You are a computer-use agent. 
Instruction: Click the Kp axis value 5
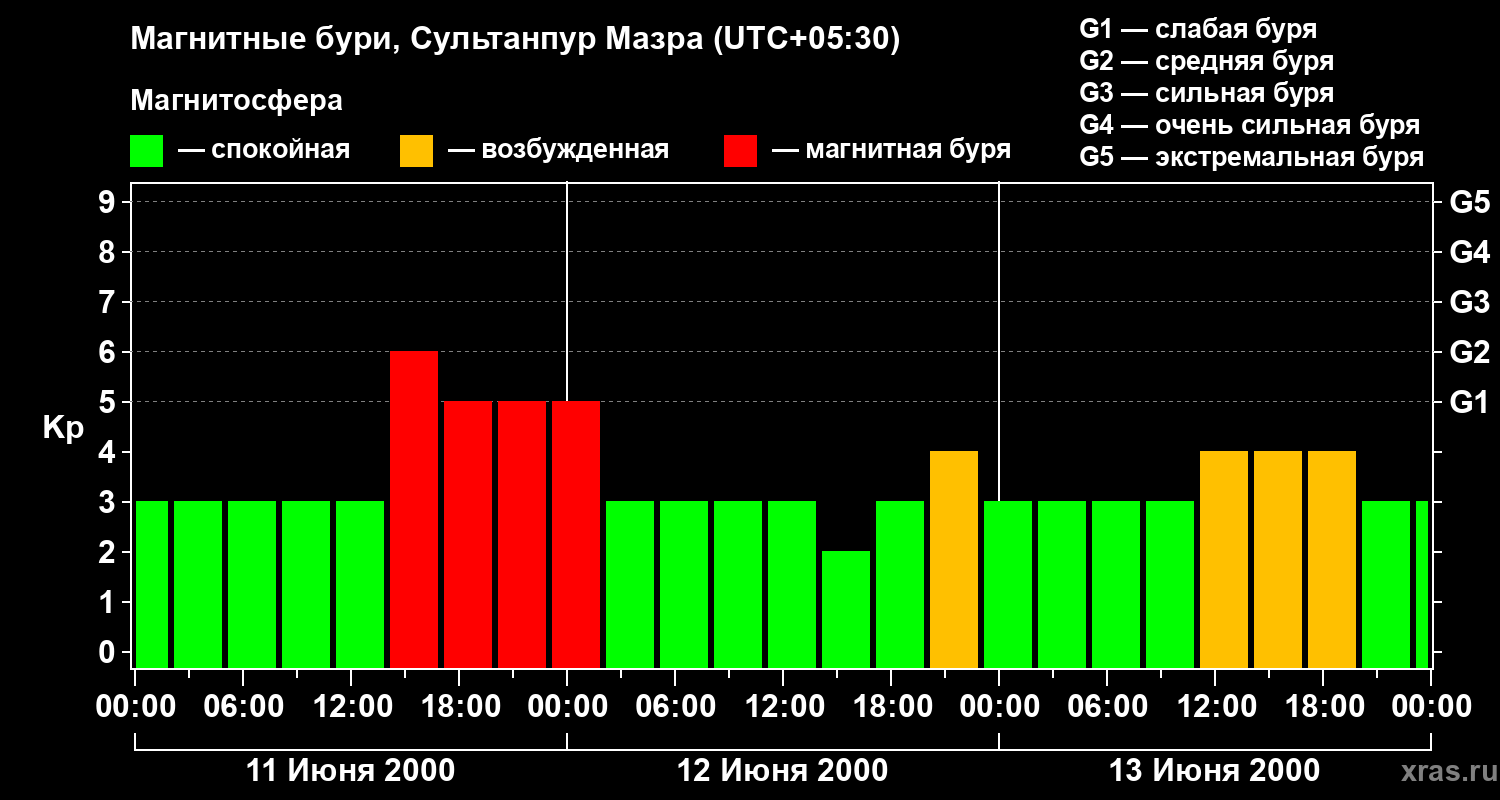click(x=109, y=402)
